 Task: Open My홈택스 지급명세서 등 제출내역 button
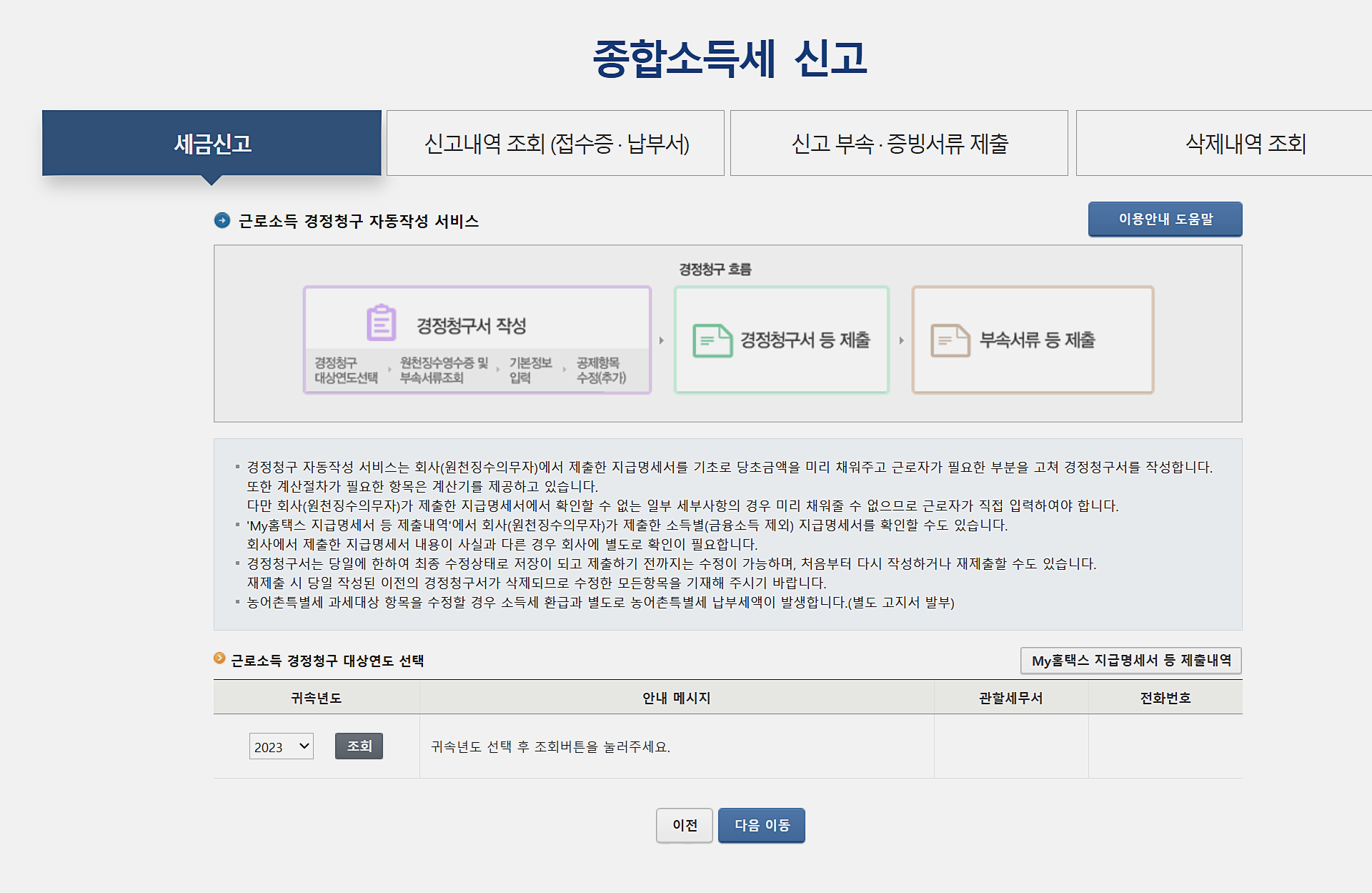click(1130, 661)
